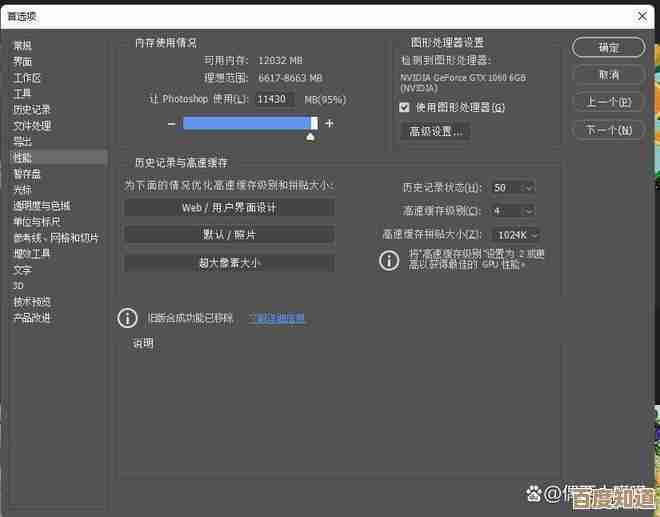
Task: Click NVIDIA GeForce GTX 1060 6GB text
Action: pos(463,78)
